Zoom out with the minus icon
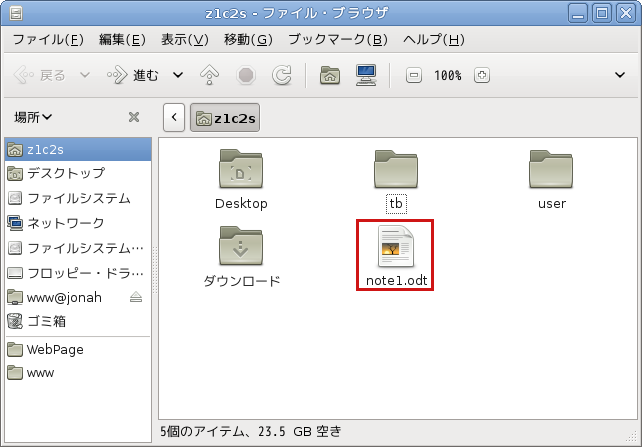Screen dimensions: 642x447 click(414, 75)
